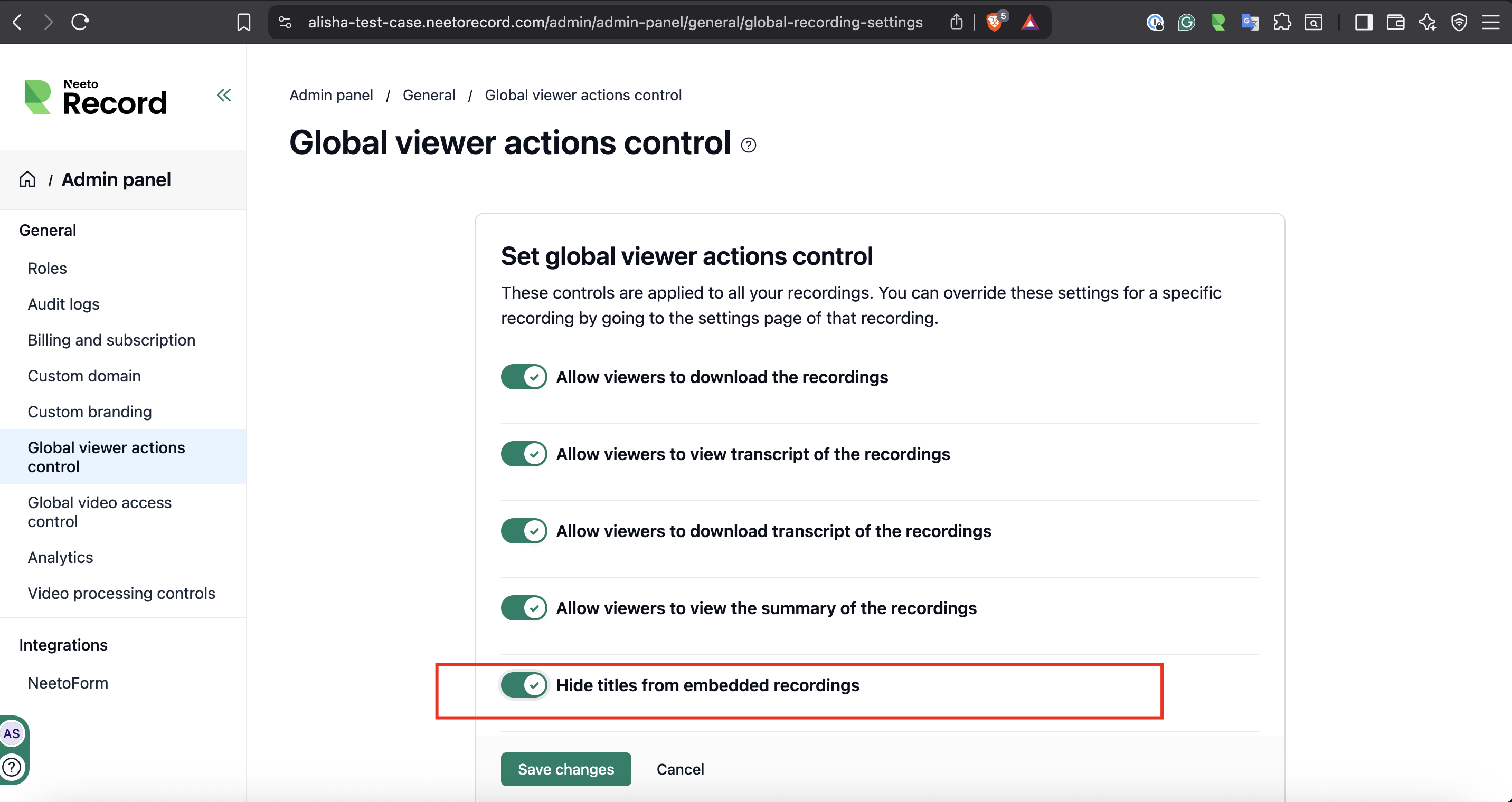The height and width of the screenshot is (802, 1512).
Task: Click the browser bookmark icon
Action: click(243, 22)
